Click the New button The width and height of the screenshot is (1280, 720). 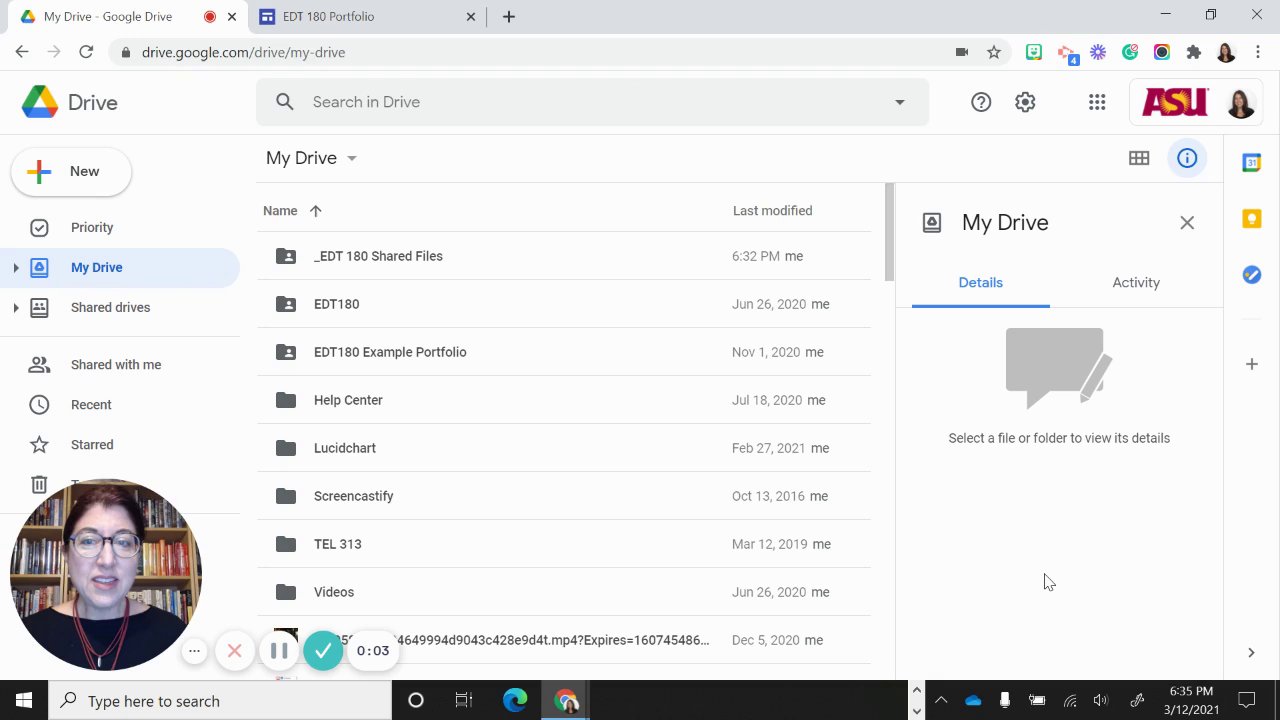click(71, 172)
